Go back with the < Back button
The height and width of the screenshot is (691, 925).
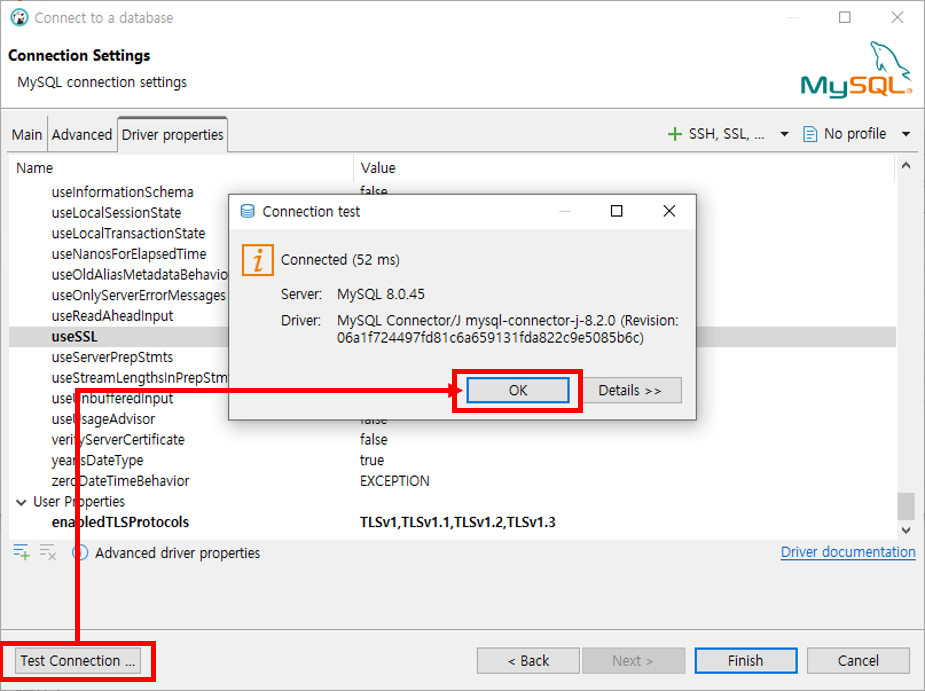pyautogui.click(x=529, y=661)
